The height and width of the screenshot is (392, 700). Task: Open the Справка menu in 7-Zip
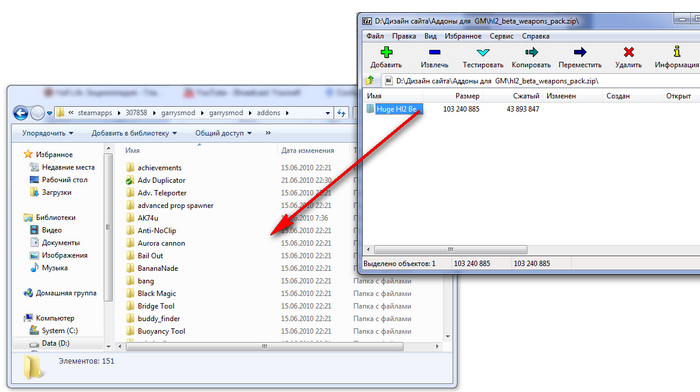(535, 36)
